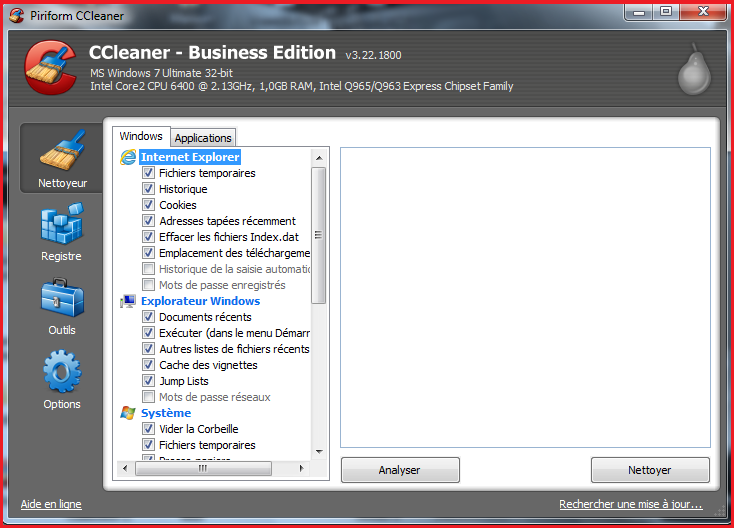This screenshot has height=528, width=734.
Task: Open the Rechercher une mise à jour link
Action: 630,505
